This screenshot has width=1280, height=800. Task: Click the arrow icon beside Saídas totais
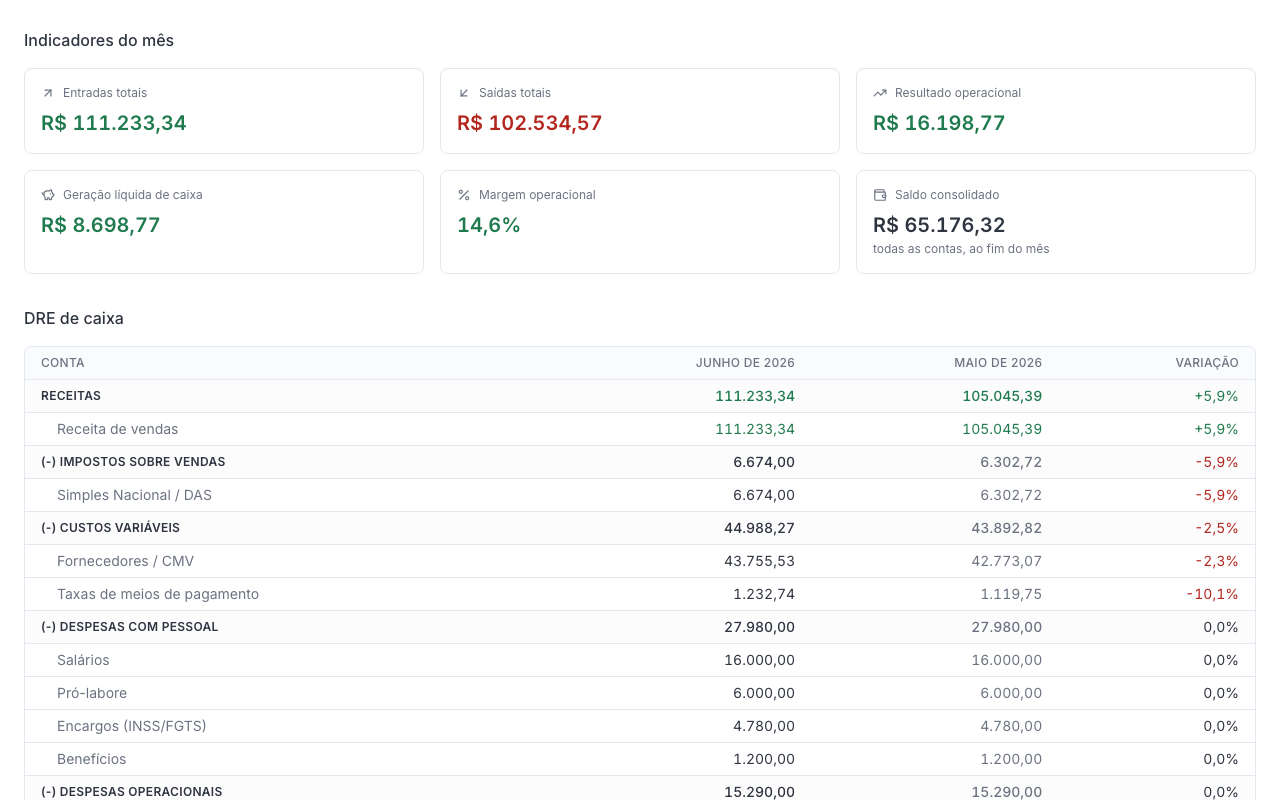coord(463,93)
